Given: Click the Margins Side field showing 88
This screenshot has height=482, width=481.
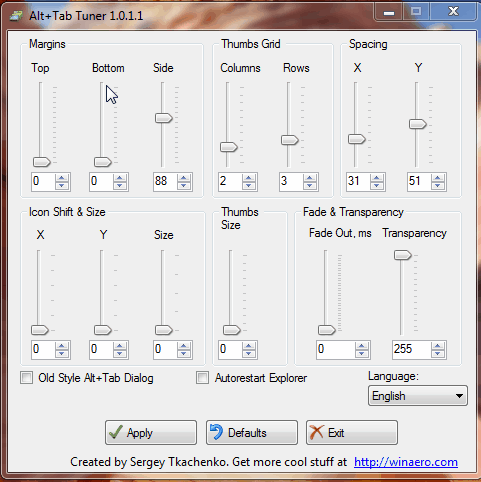Looking at the screenshot, I should (x=165, y=182).
